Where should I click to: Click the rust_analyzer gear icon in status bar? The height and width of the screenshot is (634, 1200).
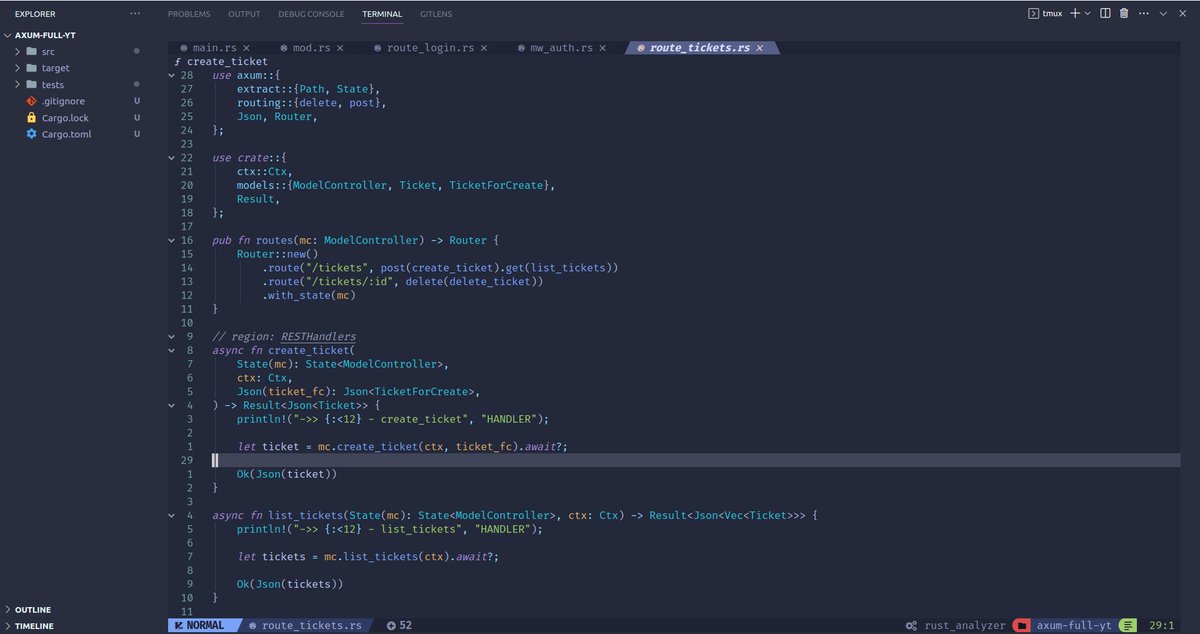913,625
